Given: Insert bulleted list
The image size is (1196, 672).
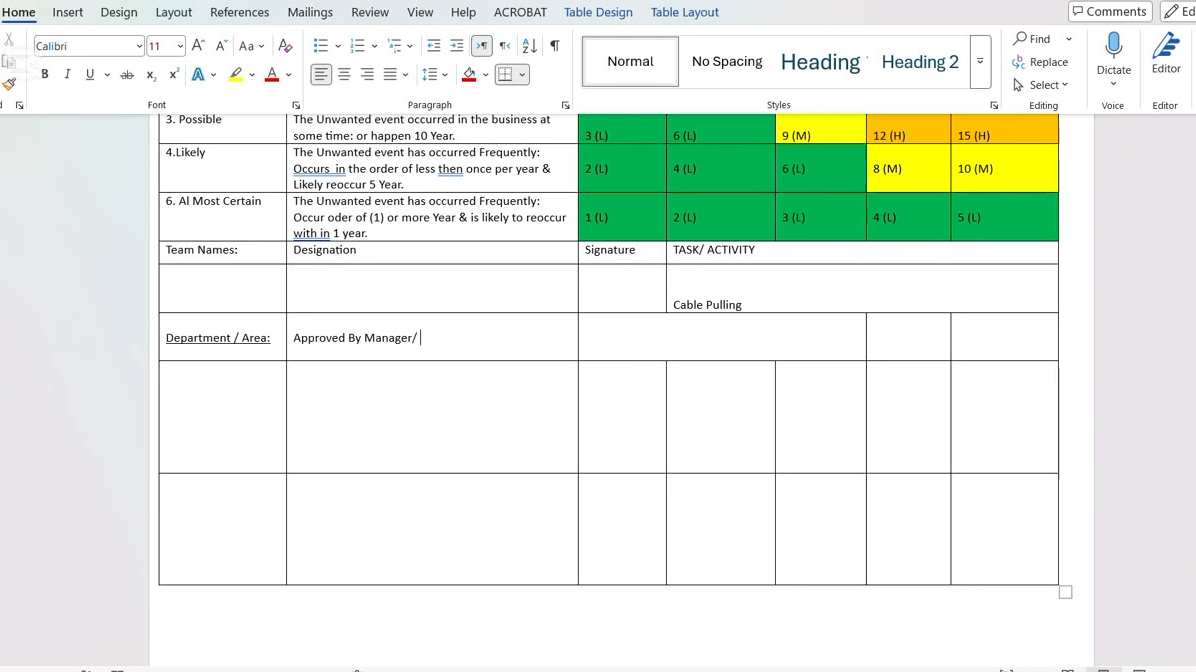Looking at the screenshot, I should point(320,46).
